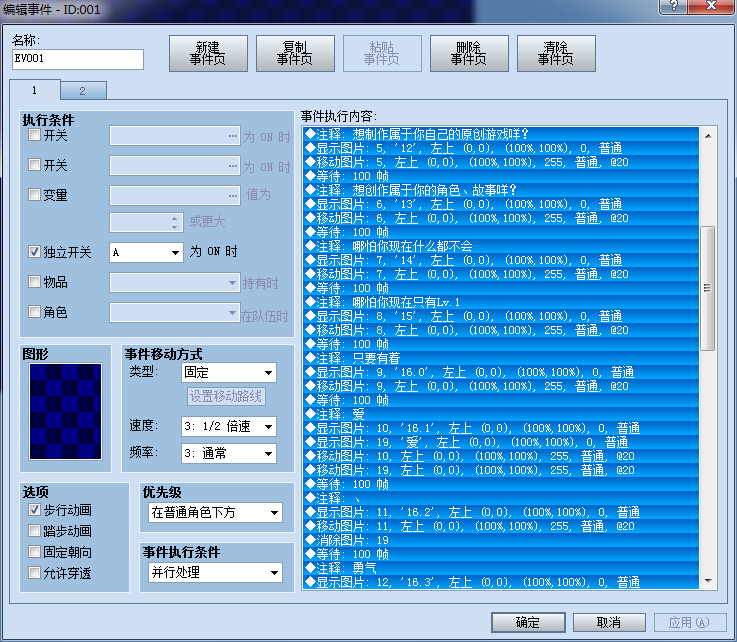Select the 显示图片: 8, '15' line
The height and width of the screenshot is (642, 737).
(501, 316)
